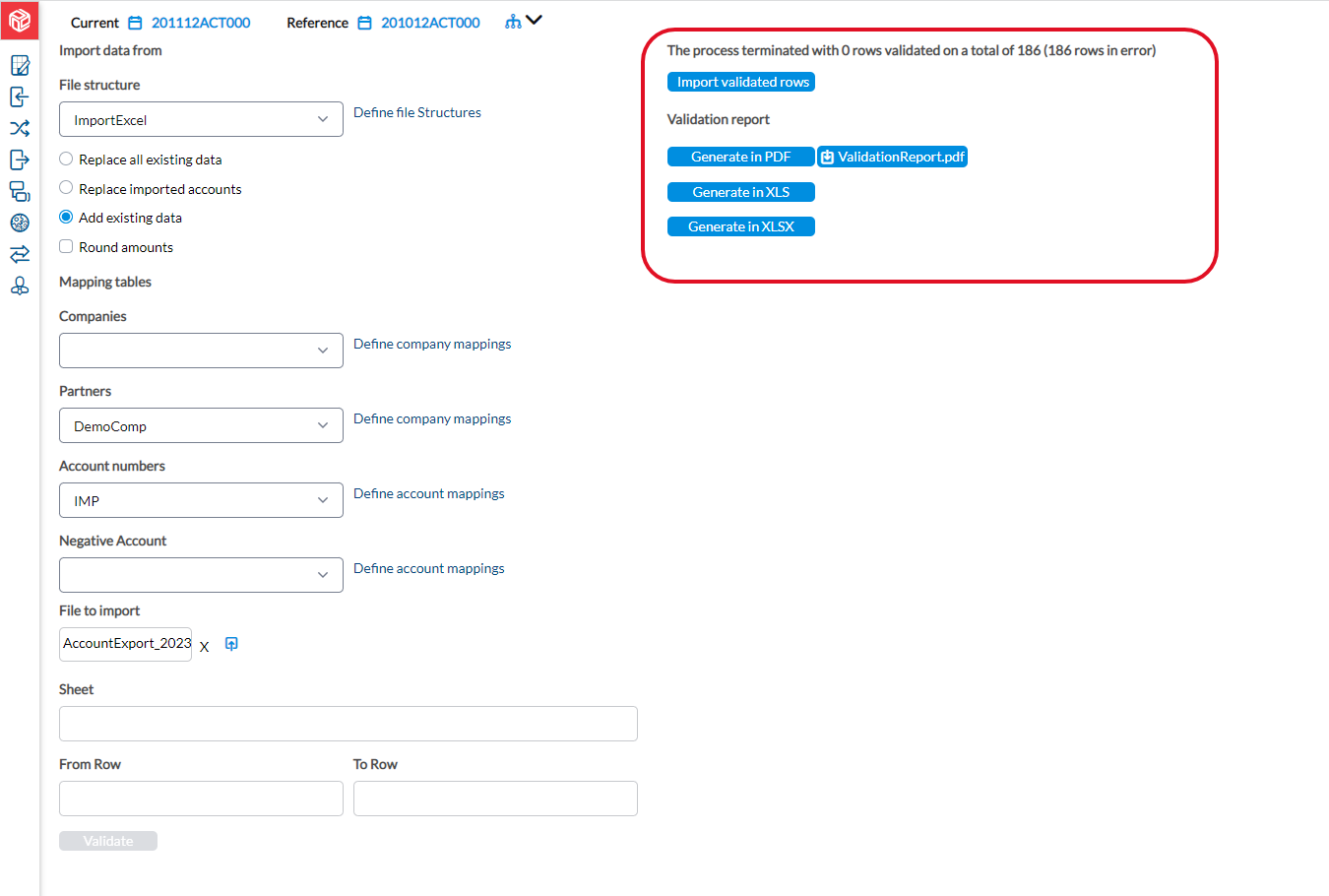Open the ImportExcel file structure dropdown

point(201,119)
